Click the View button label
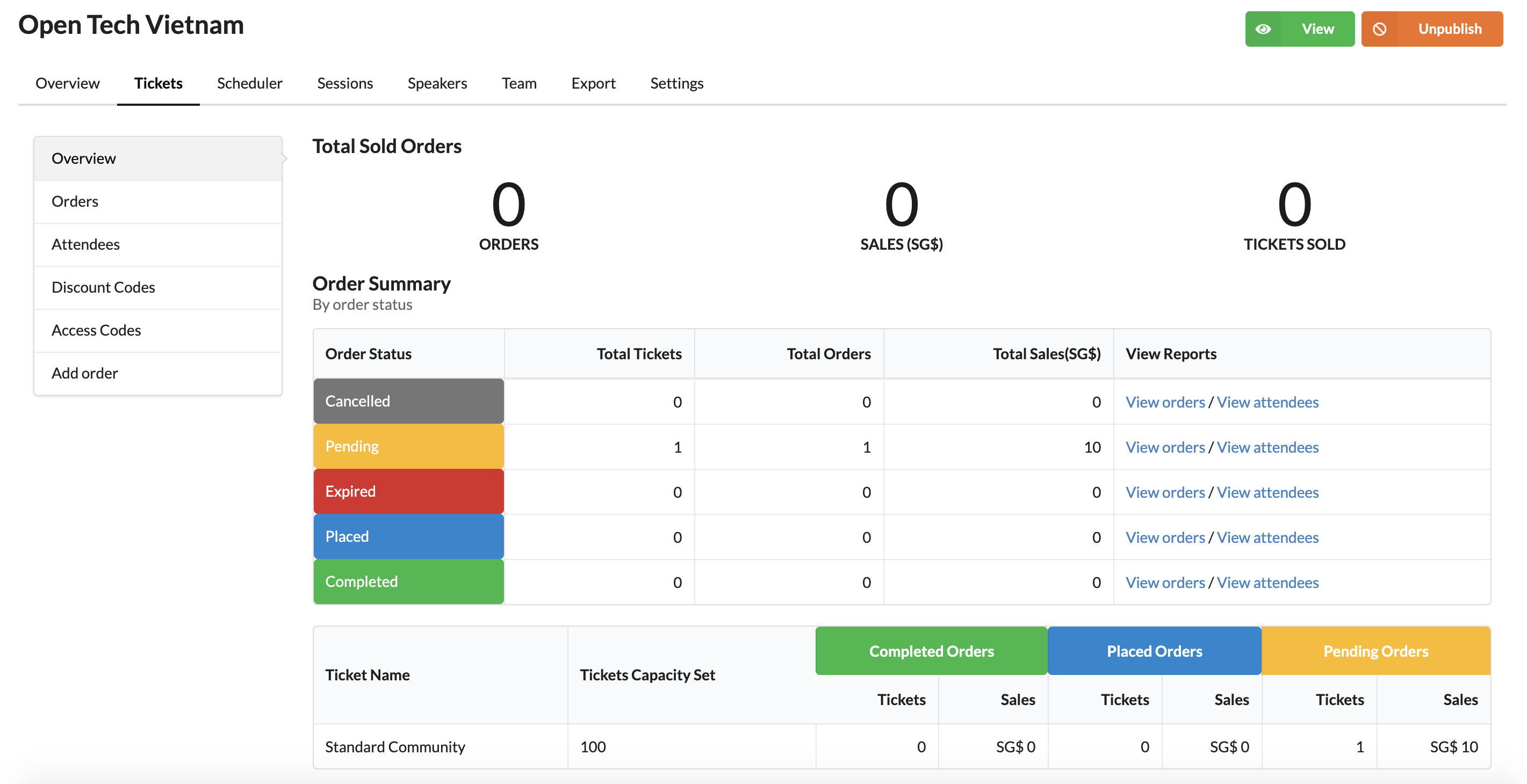Image resolution: width=1527 pixels, height=784 pixels. coord(1317,29)
